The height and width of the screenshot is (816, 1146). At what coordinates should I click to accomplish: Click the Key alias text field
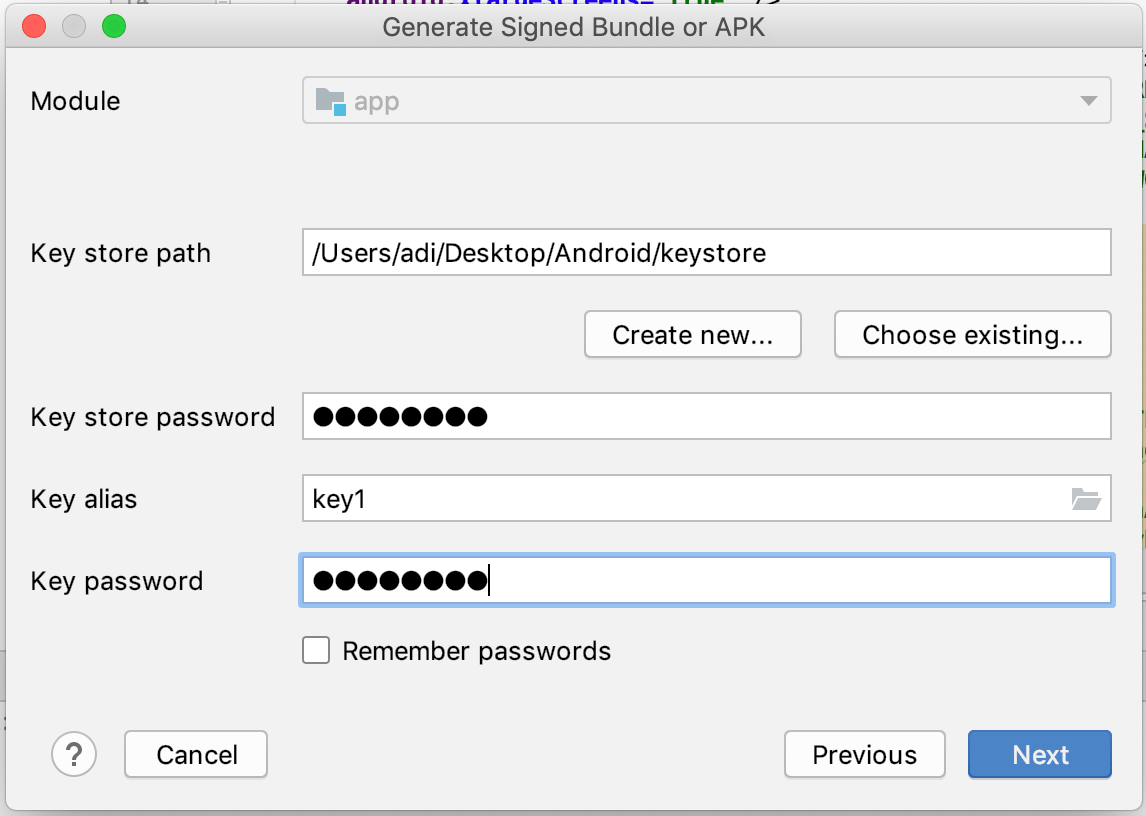[x=680, y=498]
